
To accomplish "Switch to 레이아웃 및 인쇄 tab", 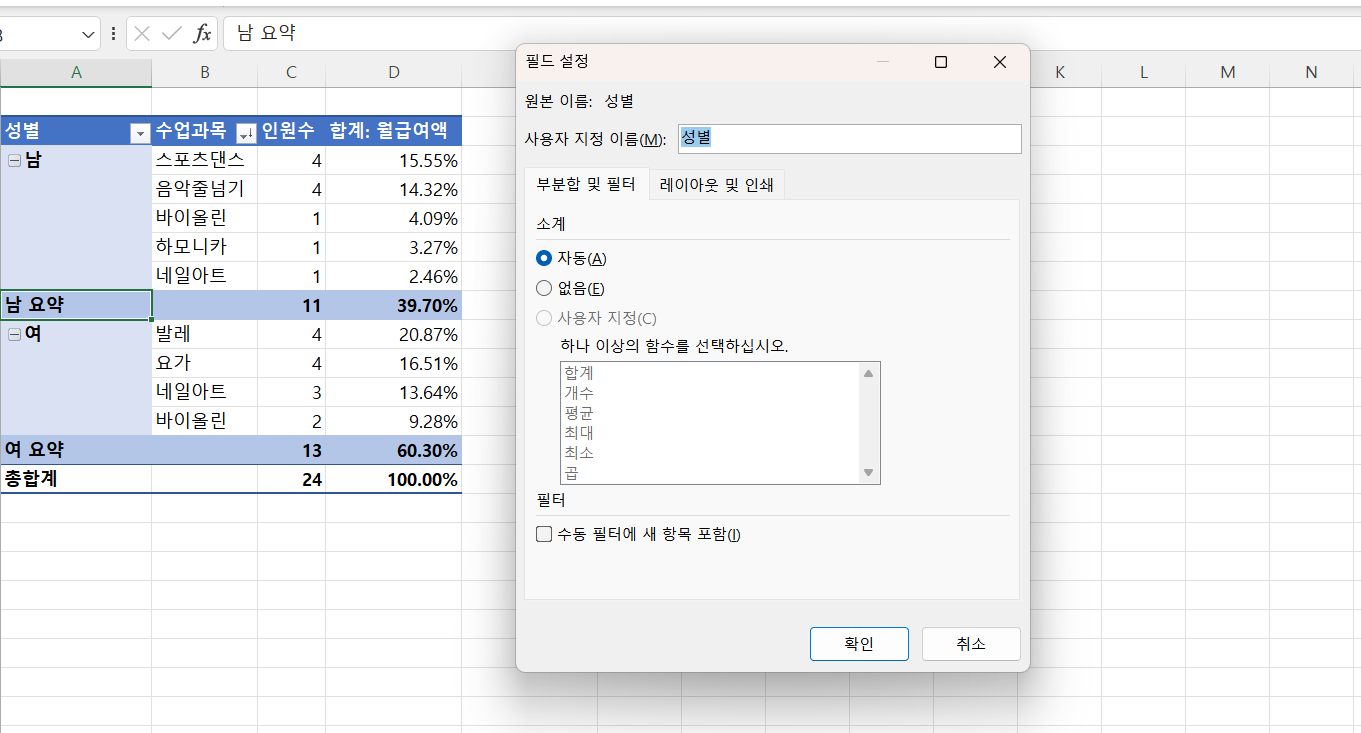I will pos(716,185).
